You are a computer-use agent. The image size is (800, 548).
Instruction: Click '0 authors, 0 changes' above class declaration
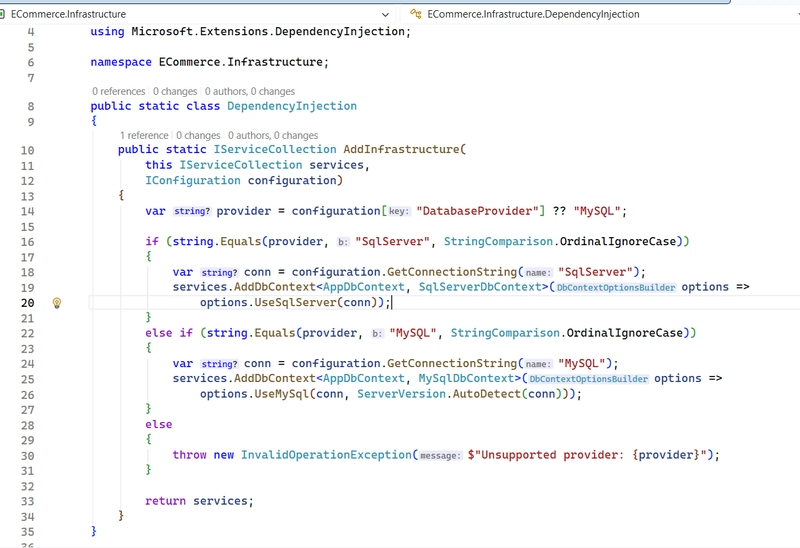point(249,91)
